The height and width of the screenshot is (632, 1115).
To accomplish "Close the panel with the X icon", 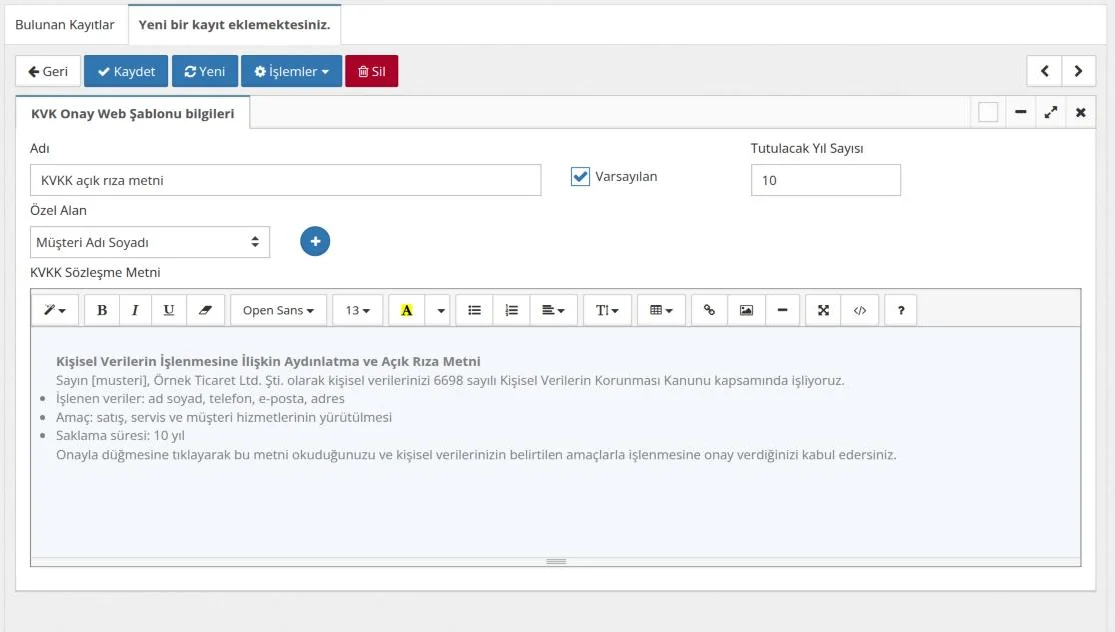I will [x=1081, y=112].
